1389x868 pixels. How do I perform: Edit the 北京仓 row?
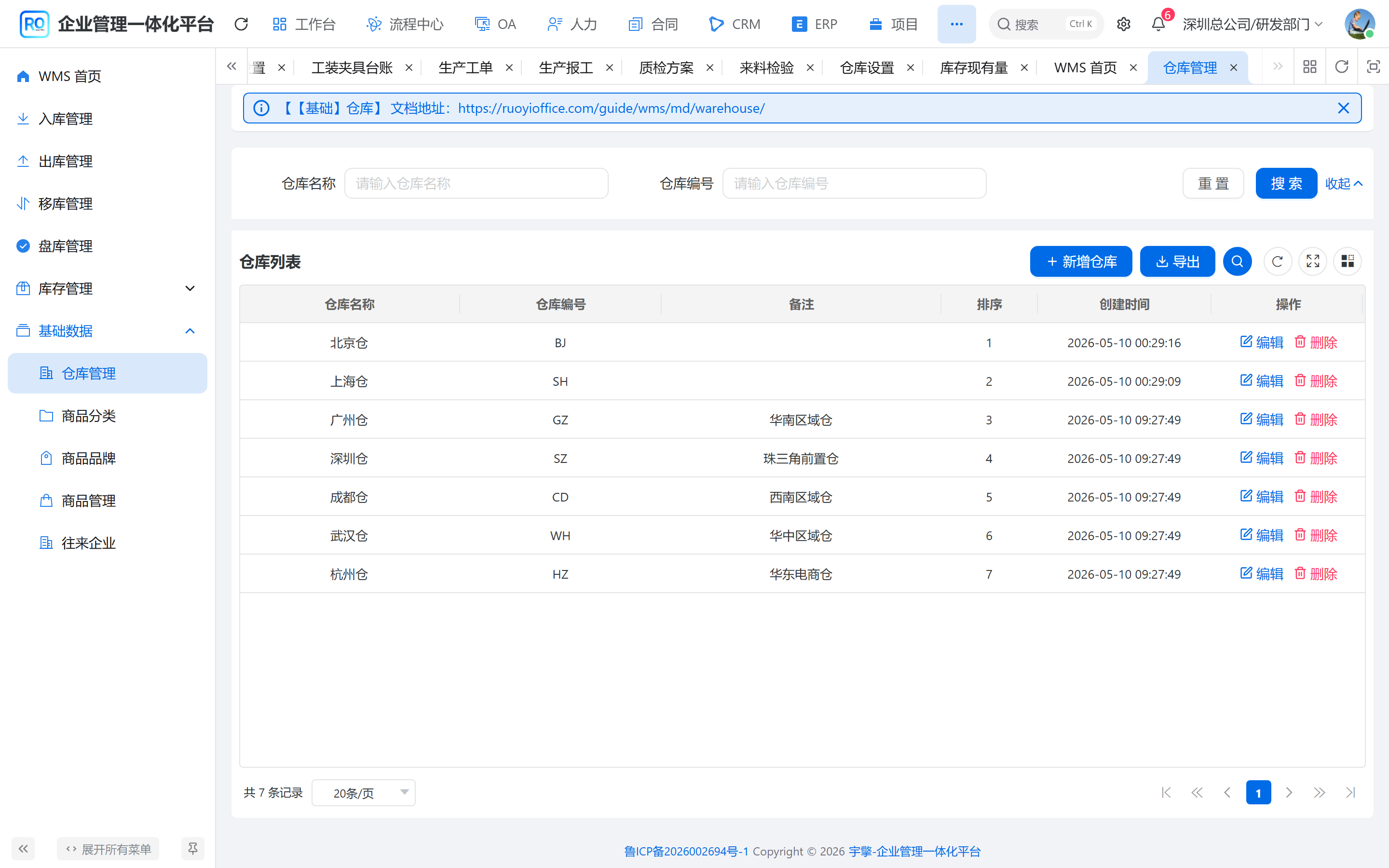click(1261, 342)
